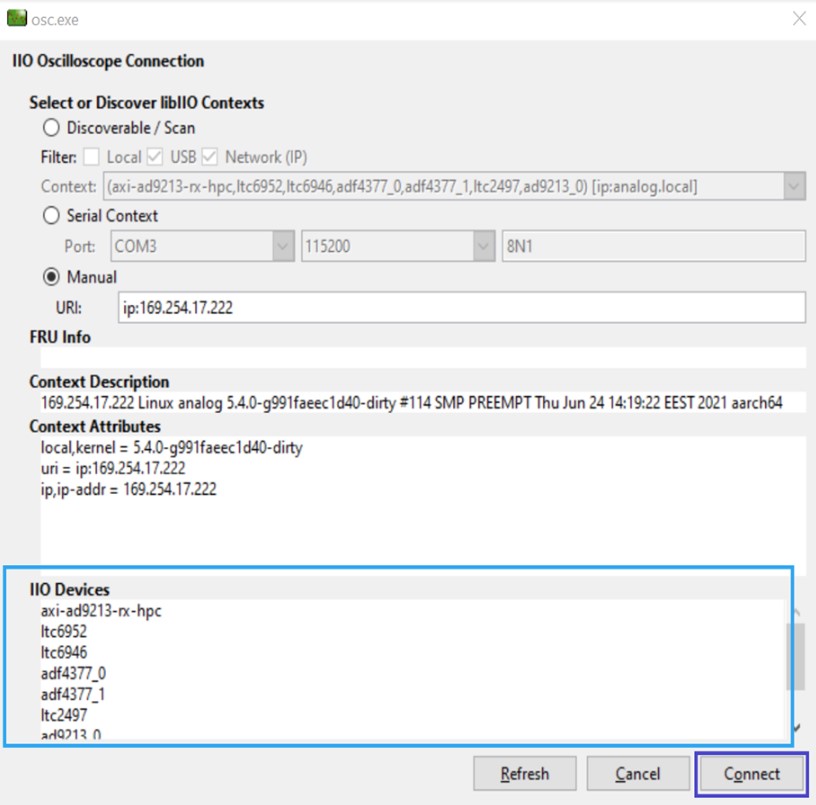Image resolution: width=816 pixels, height=805 pixels.
Task: Select the Serial Context radio option
Action: [50, 216]
